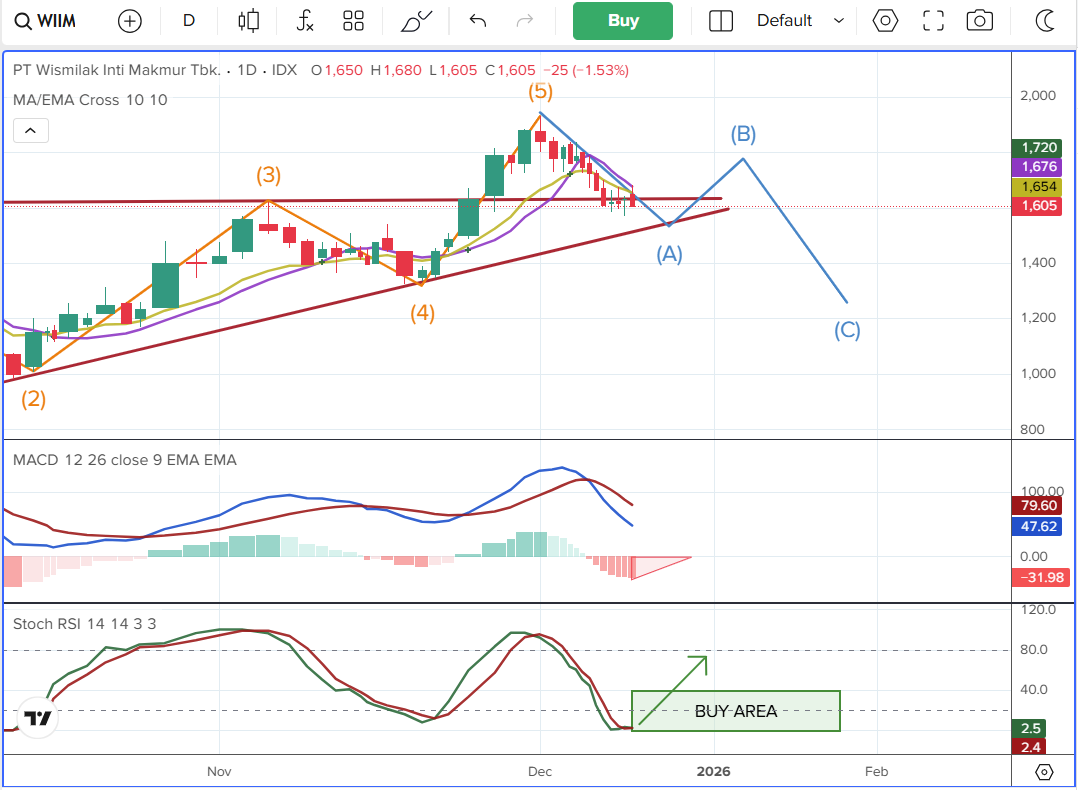Open the fx indicators menu
Screen dimensions: 1078x790
[305, 21]
